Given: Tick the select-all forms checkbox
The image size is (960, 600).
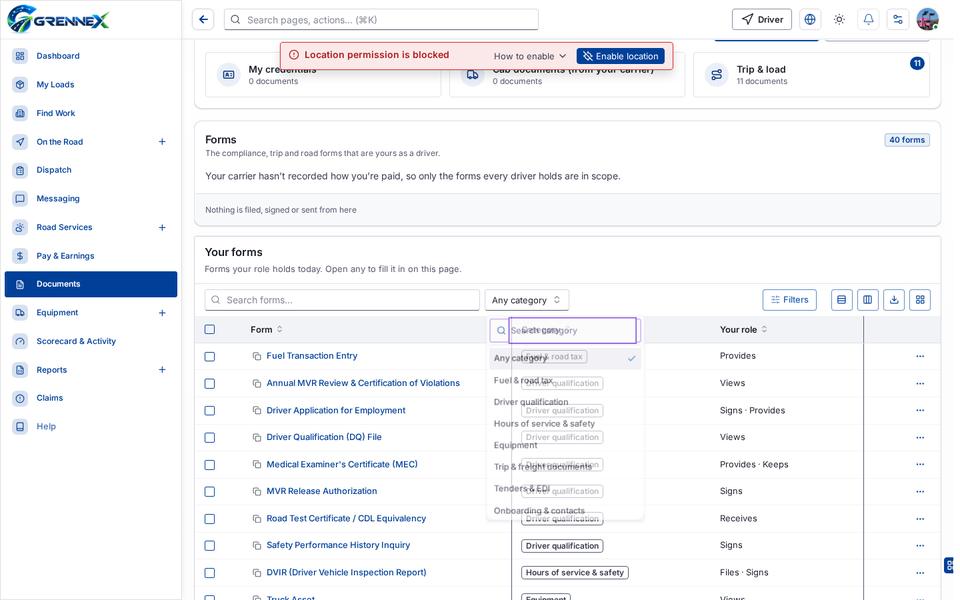Looking at the screenshot, I should pos(210,329).
